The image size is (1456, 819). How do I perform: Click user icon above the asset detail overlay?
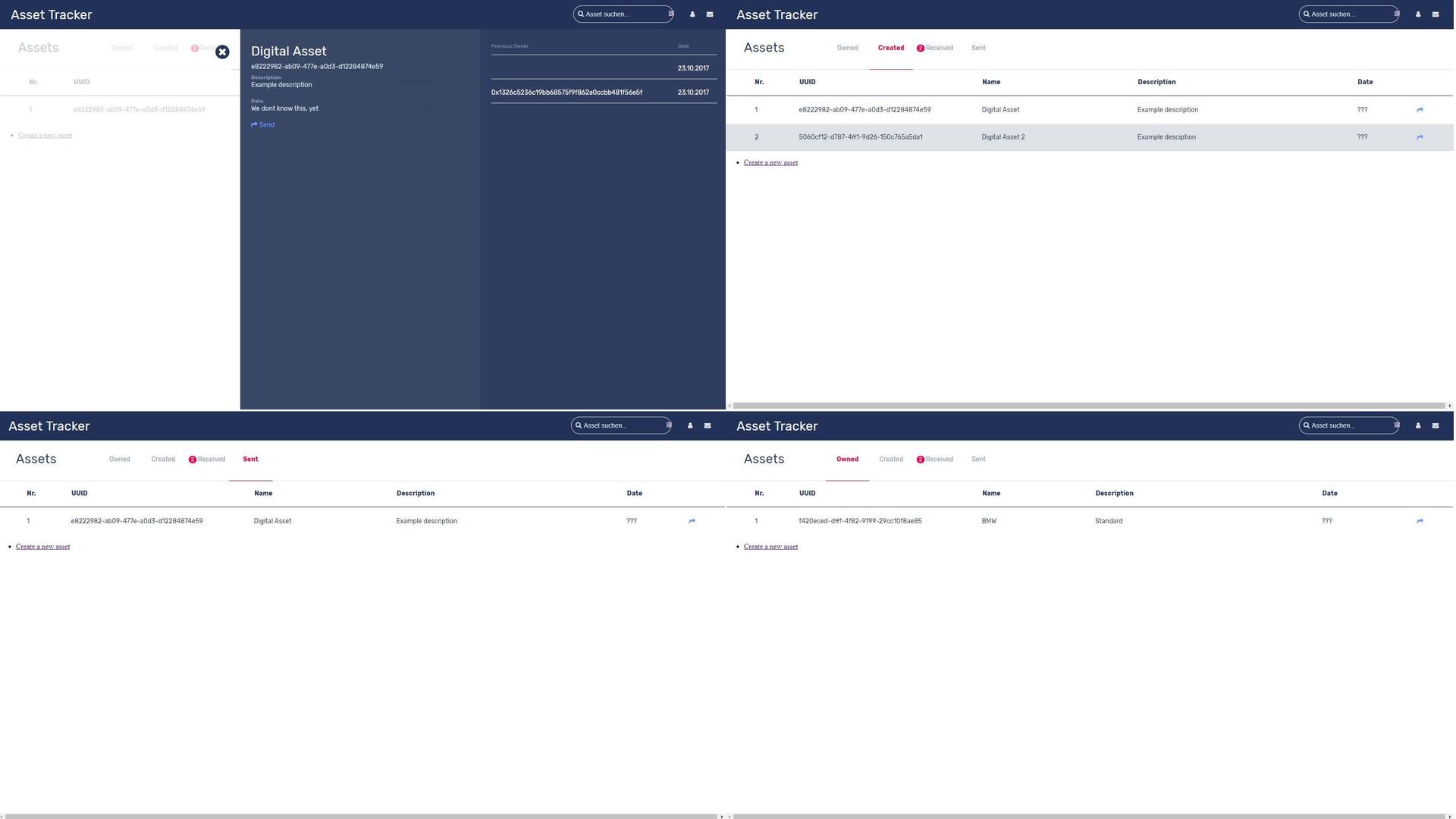click(x=692, y=14)
